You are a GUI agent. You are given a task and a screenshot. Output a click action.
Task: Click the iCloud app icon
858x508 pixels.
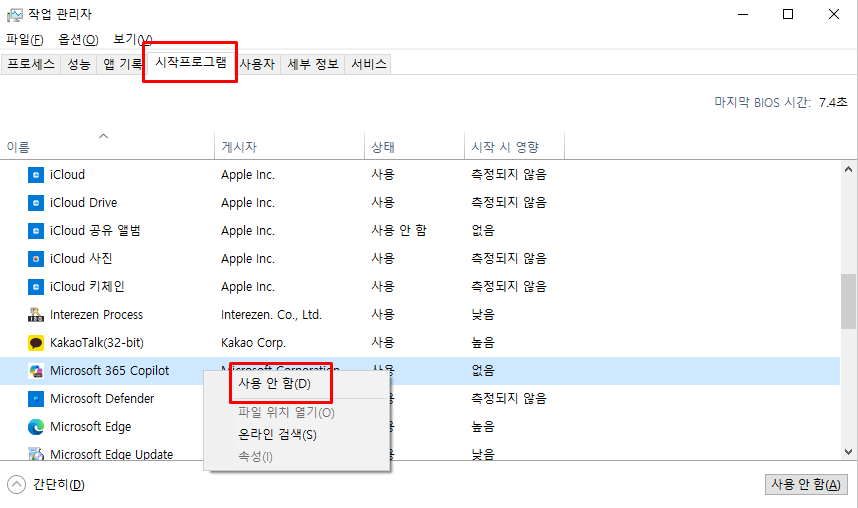click(x=36, y=175)
